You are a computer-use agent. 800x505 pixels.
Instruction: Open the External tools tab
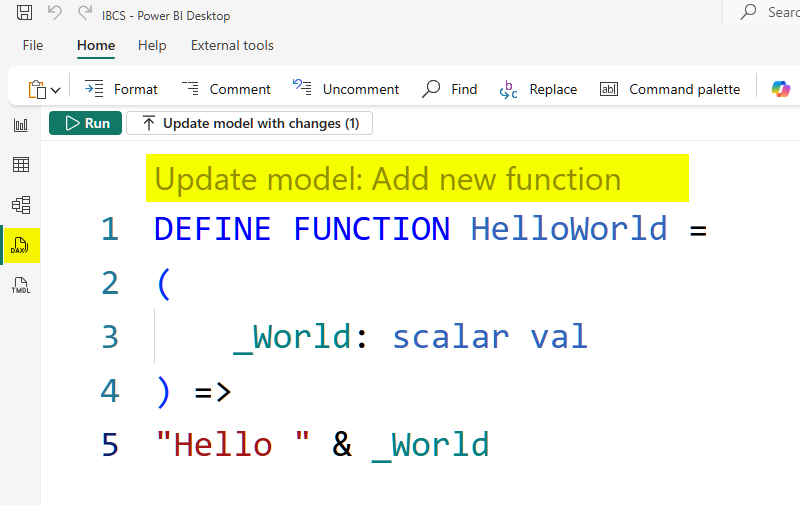click(232, 45)
